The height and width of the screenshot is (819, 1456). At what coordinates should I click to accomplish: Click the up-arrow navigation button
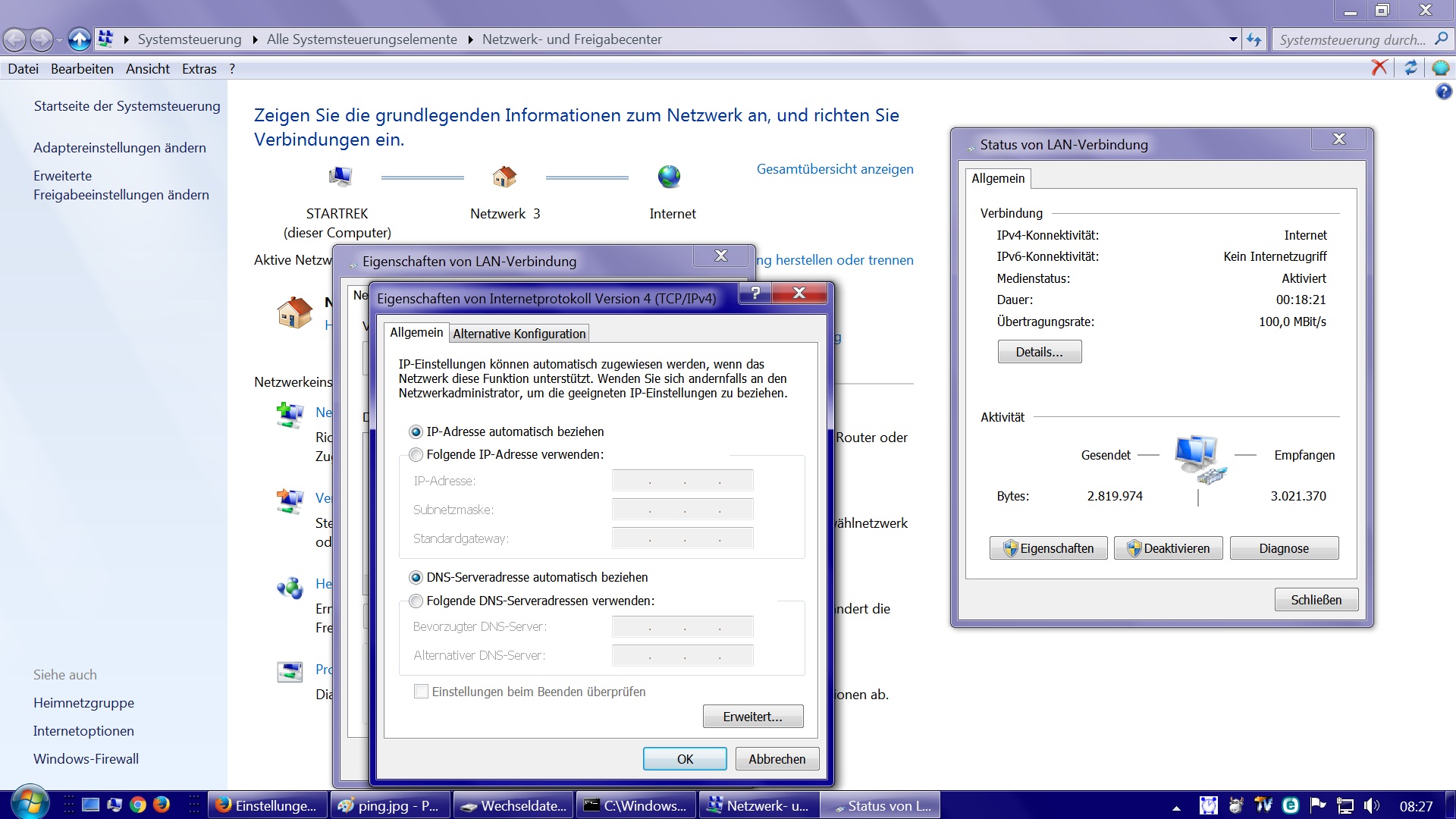79,39
